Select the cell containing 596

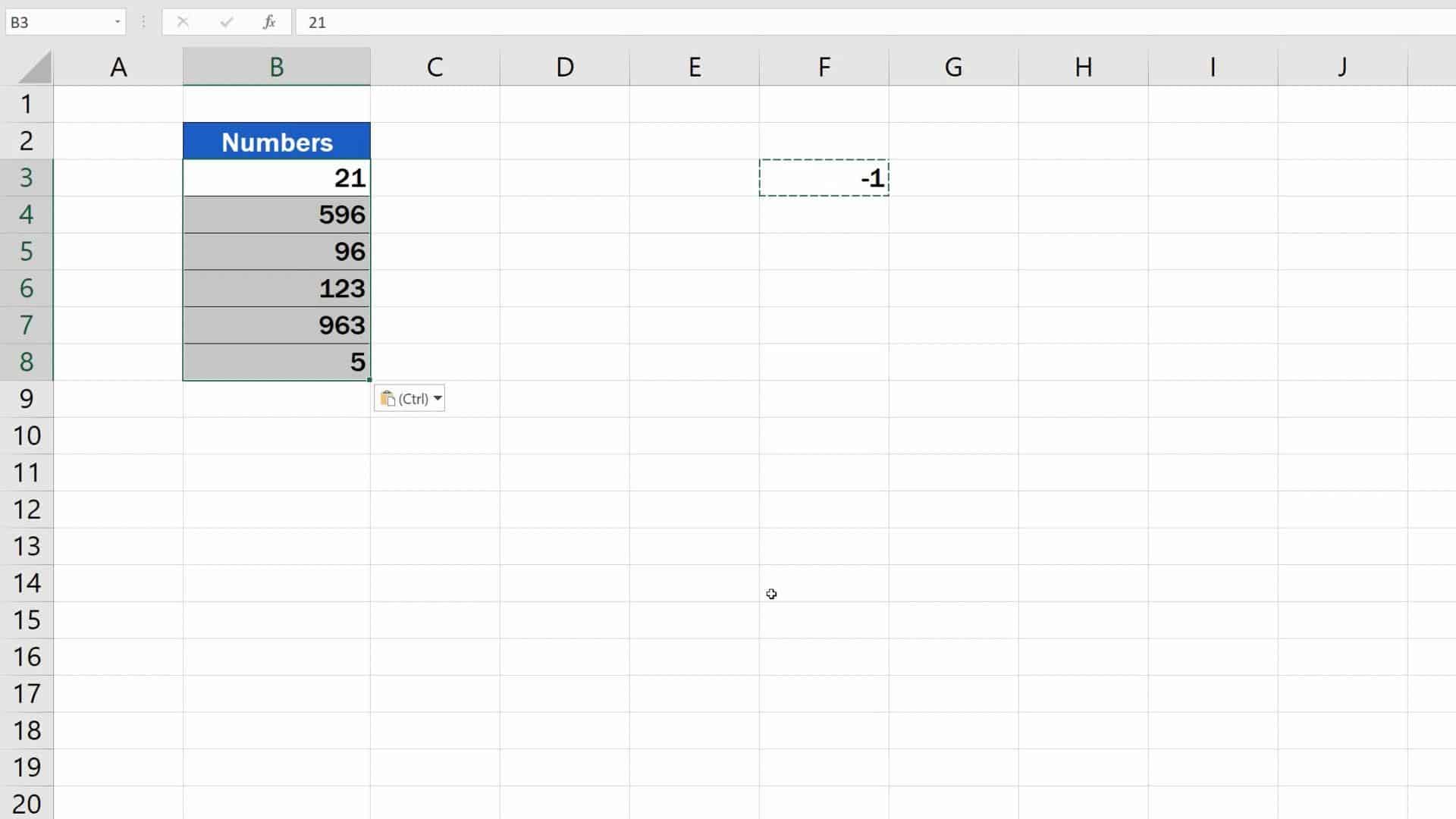[x=276, y=215]
